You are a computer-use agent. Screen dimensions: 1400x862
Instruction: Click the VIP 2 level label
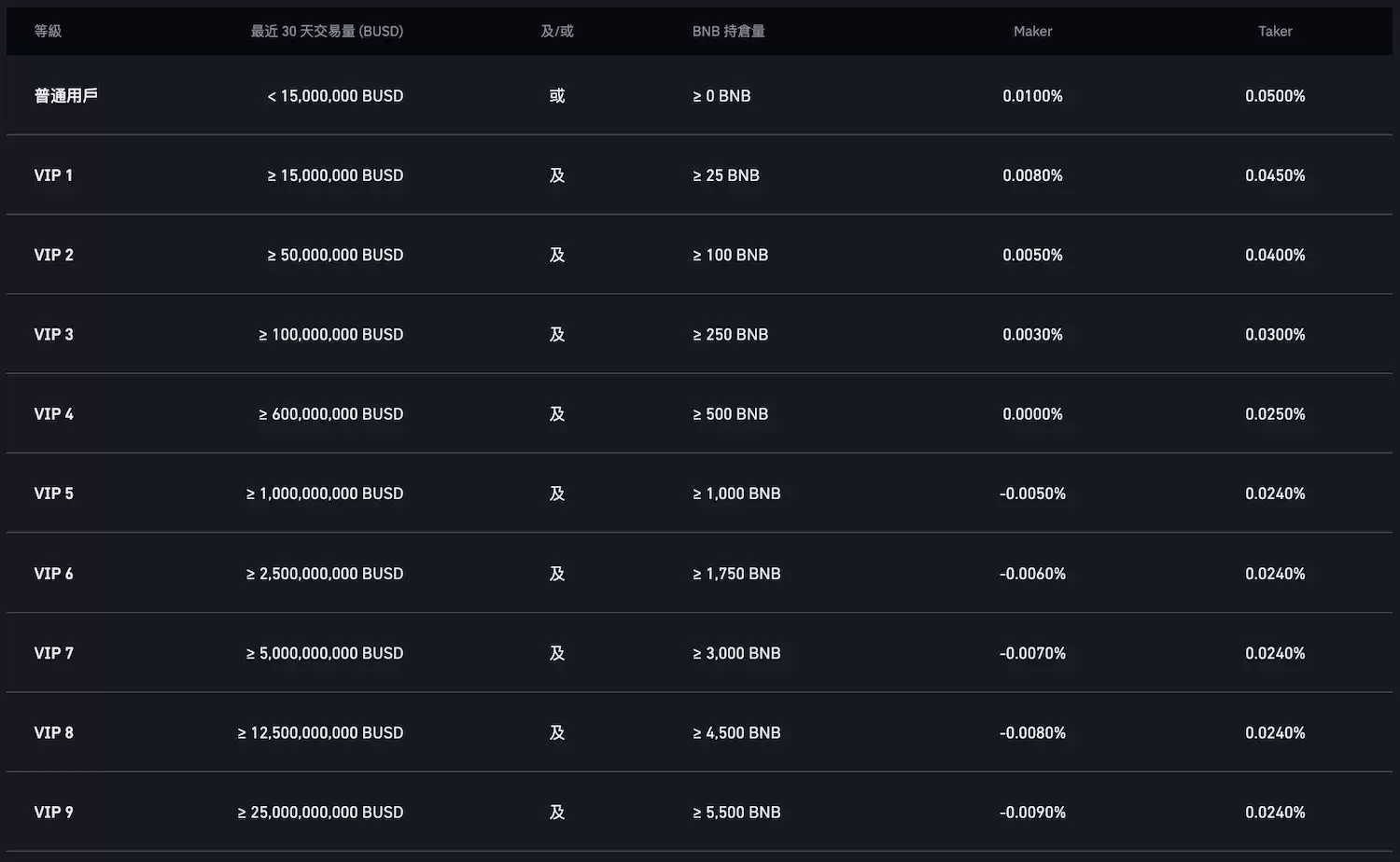[53, 255]
